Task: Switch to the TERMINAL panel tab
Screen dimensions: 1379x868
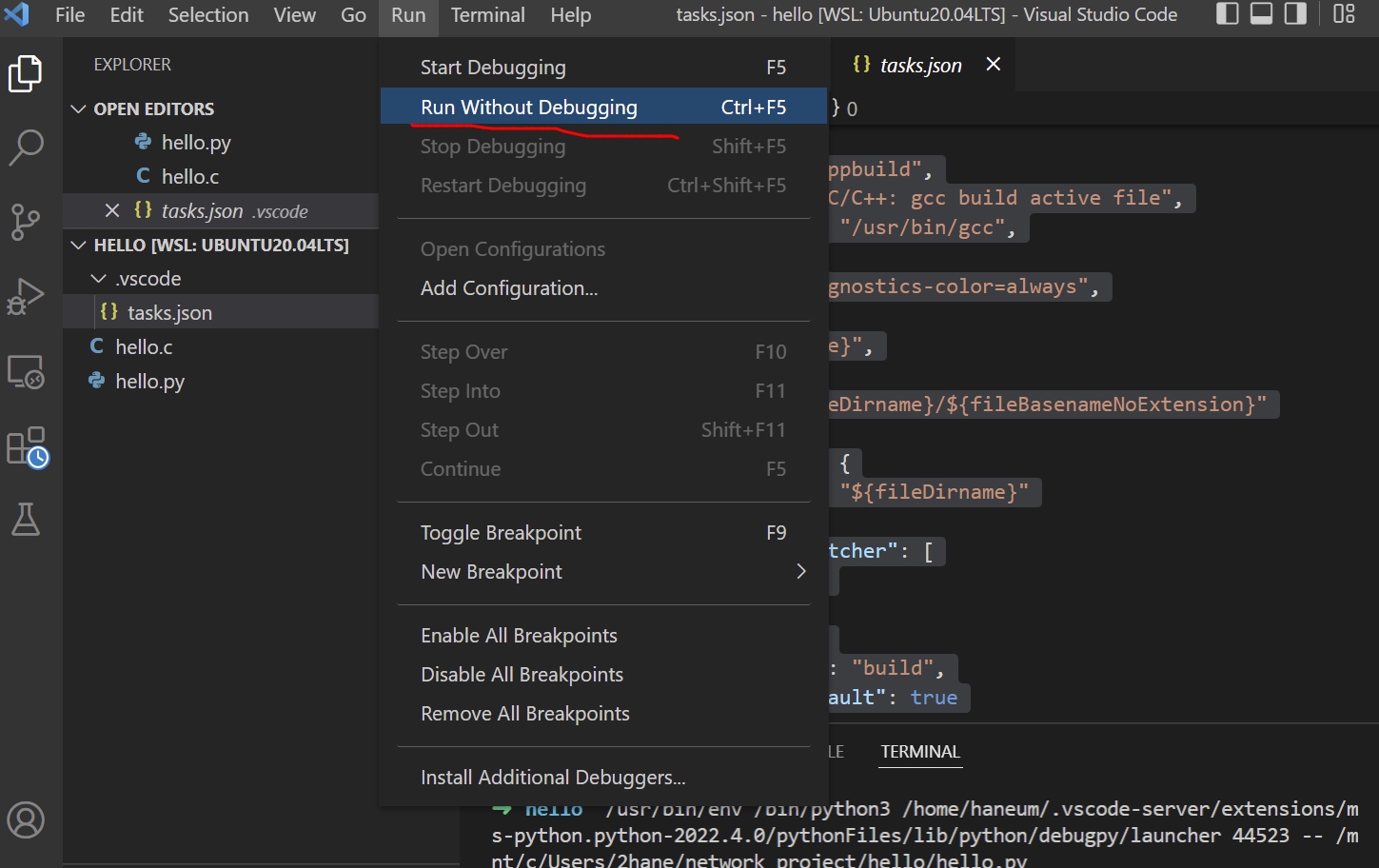Action: click(920, 752)
